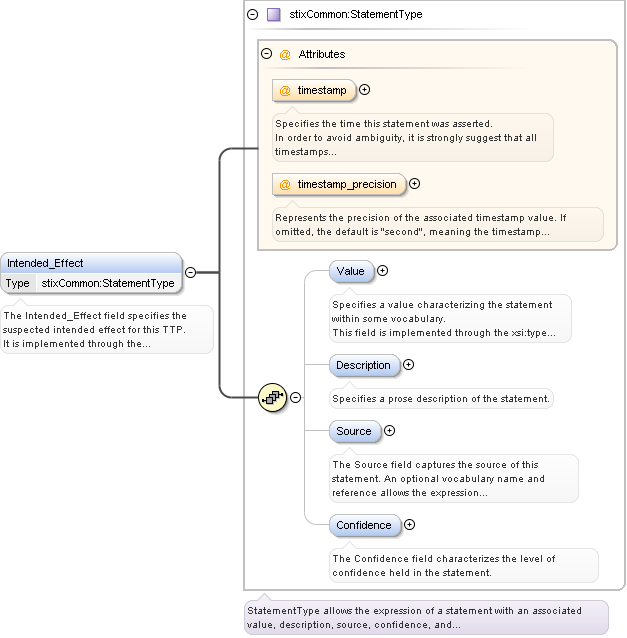
Task: Expand the timestamp_precision attribute
Action: (x=415, y=184)
